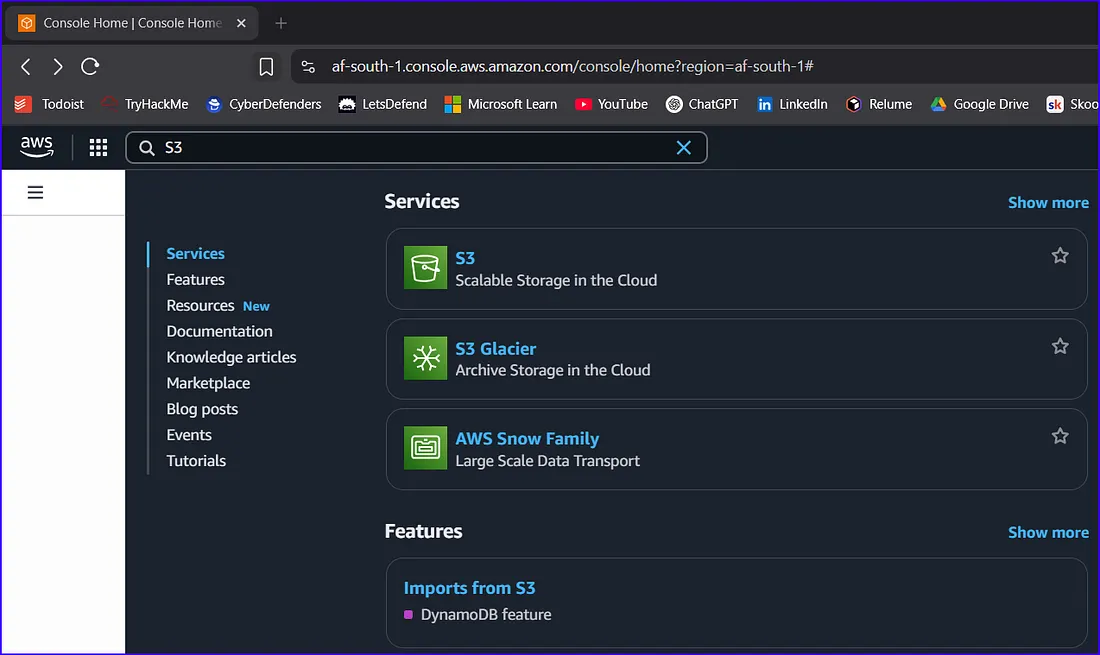The height and width of the screenshot is (655, 1100).
Task: Click the S3 bucket service icon
Action: pyautogui.click(x=425, y=267)
